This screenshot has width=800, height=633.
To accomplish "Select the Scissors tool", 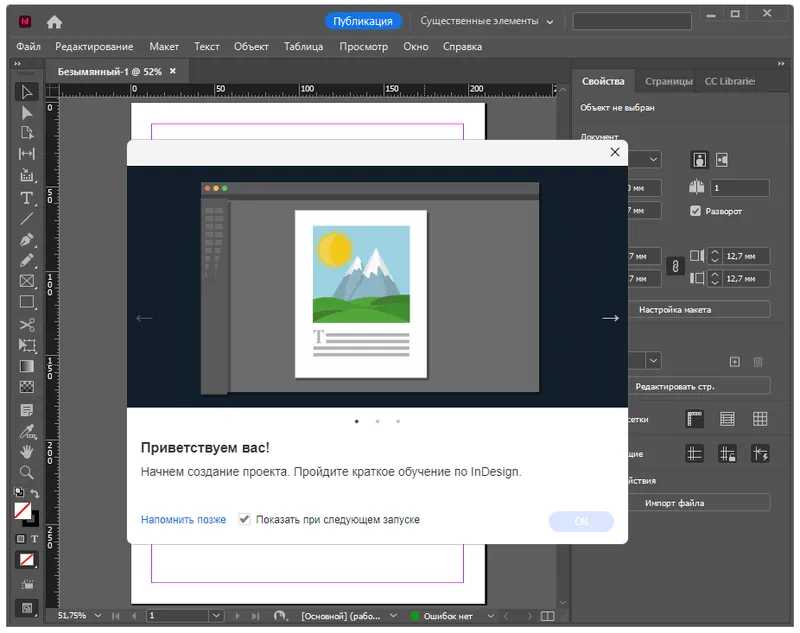I will [27, 324].
